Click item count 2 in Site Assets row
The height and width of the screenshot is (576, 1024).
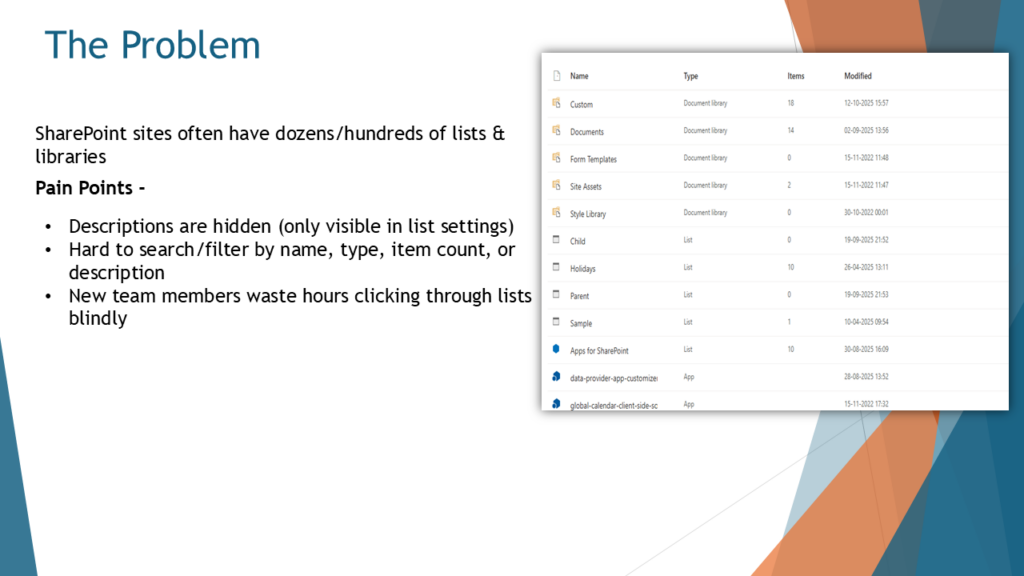pyautogui.click(x=789, y=185)
